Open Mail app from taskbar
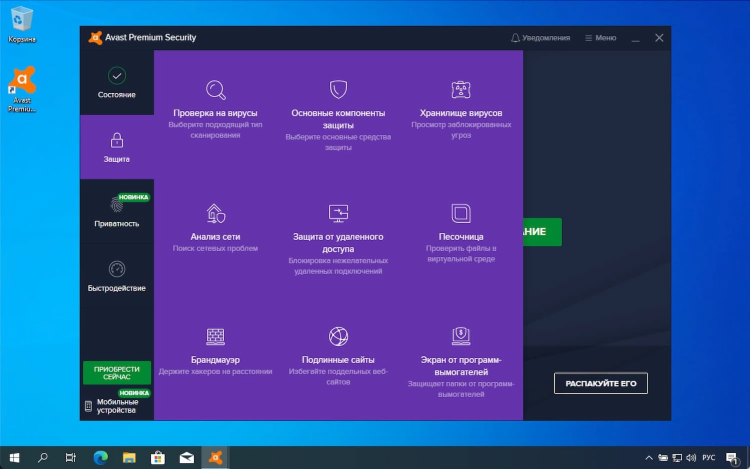 187,458
